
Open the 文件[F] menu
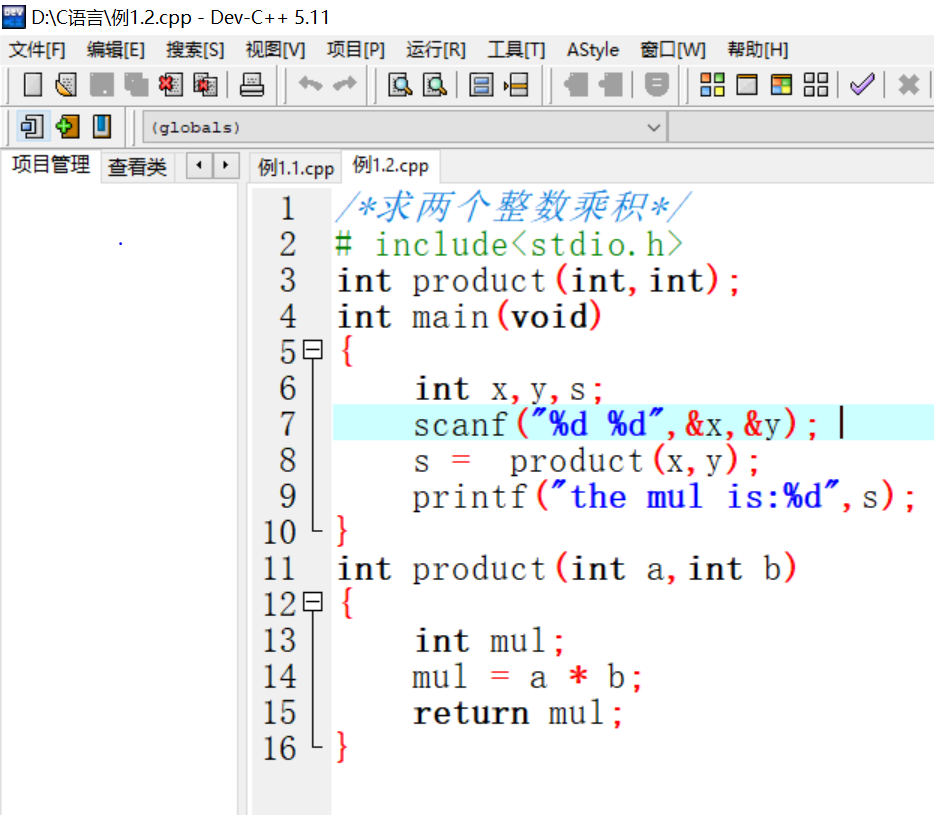(37, 50)
